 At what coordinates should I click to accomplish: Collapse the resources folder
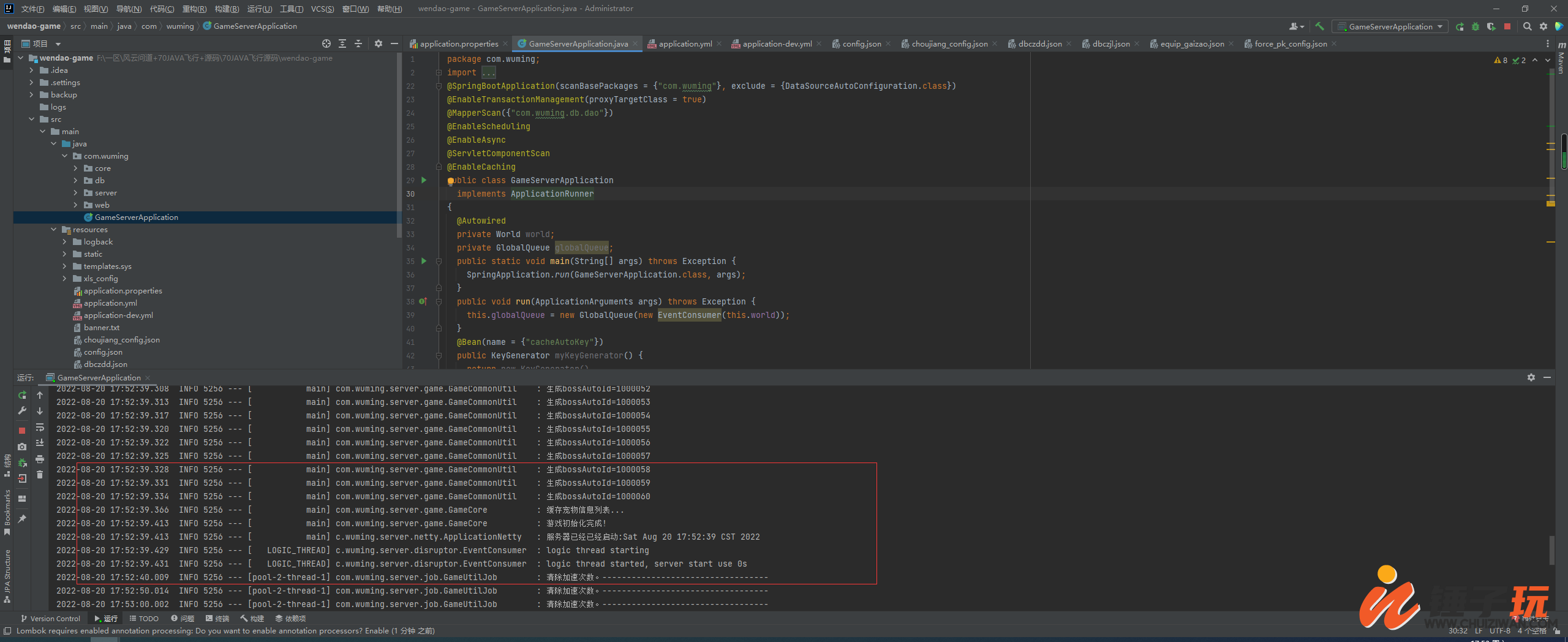point(53,230)
